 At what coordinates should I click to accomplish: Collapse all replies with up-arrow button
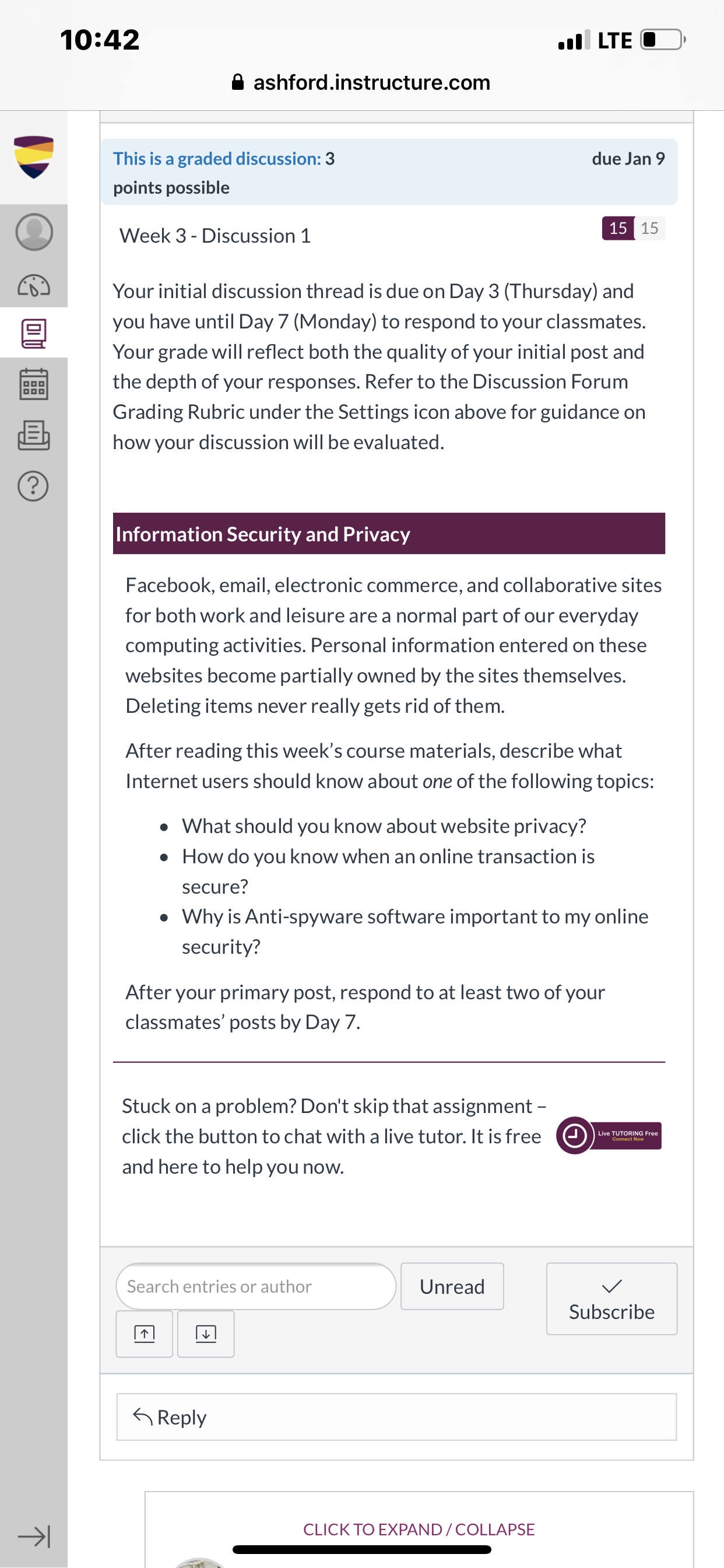click(x=144, y=1333)
